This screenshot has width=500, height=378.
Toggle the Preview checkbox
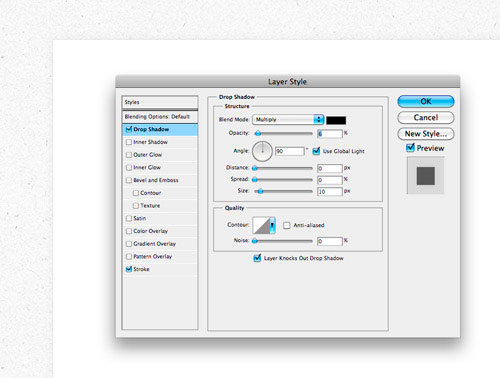point(410,148)
